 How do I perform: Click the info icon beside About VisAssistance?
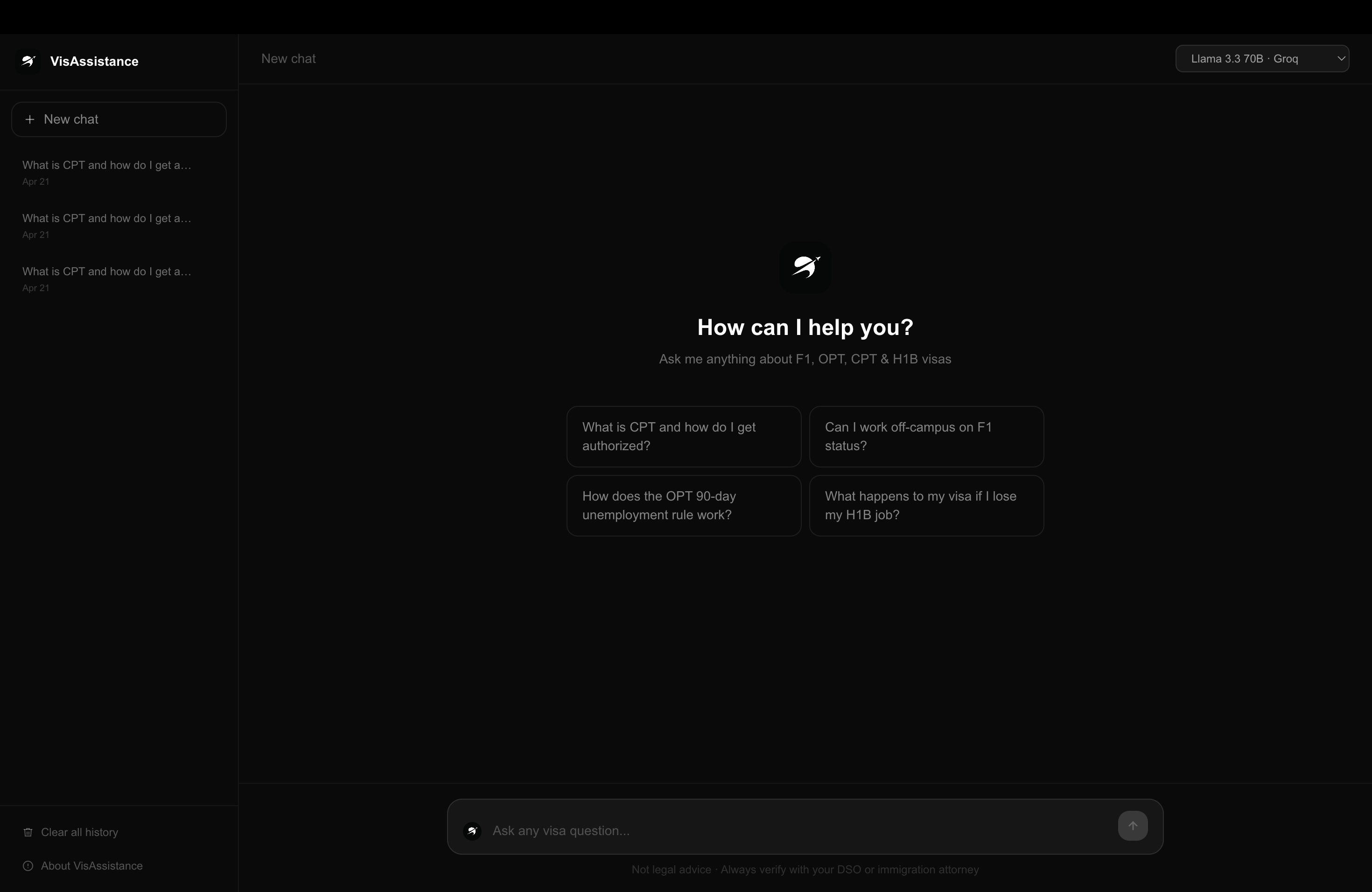tap(28, 865)
